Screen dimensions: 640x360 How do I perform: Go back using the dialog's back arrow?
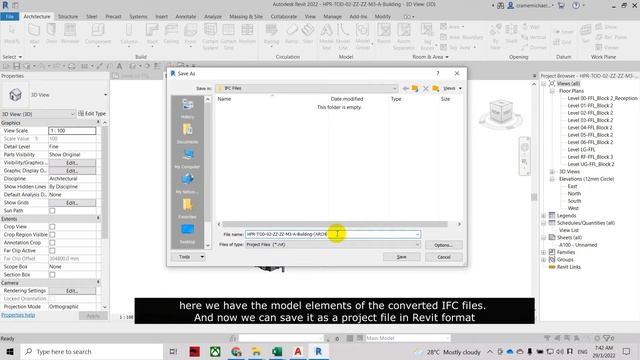click(x=405, y=88)
